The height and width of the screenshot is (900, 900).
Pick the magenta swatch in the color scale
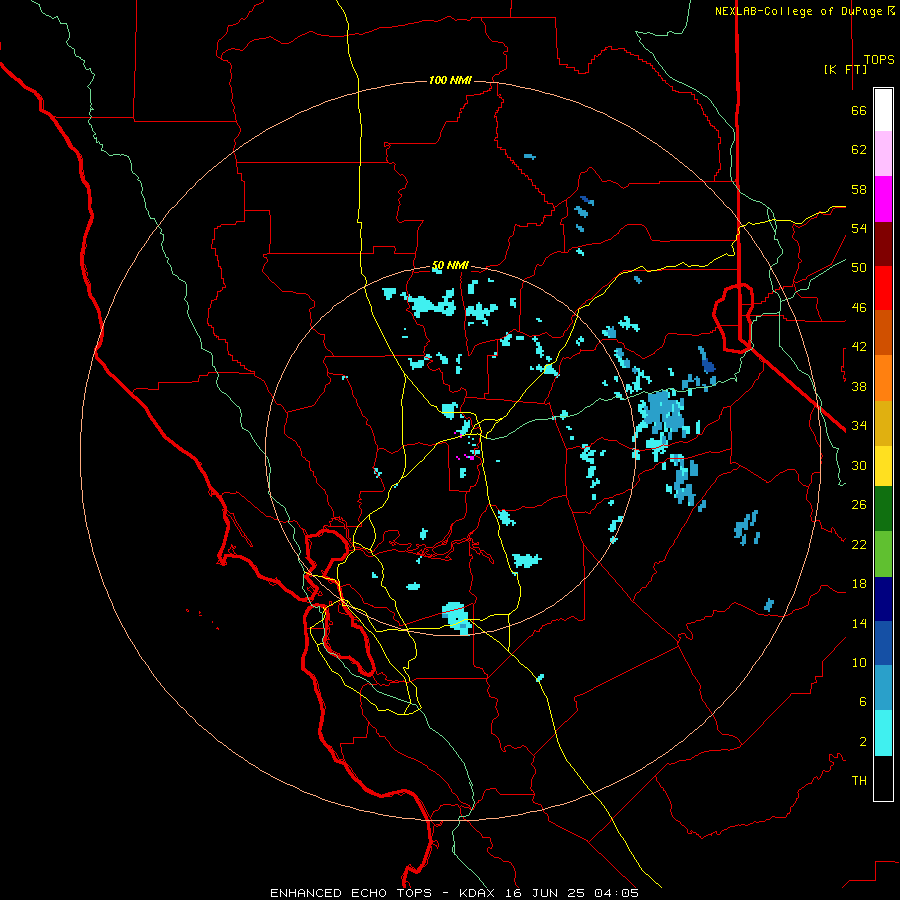tap(883, 199)
